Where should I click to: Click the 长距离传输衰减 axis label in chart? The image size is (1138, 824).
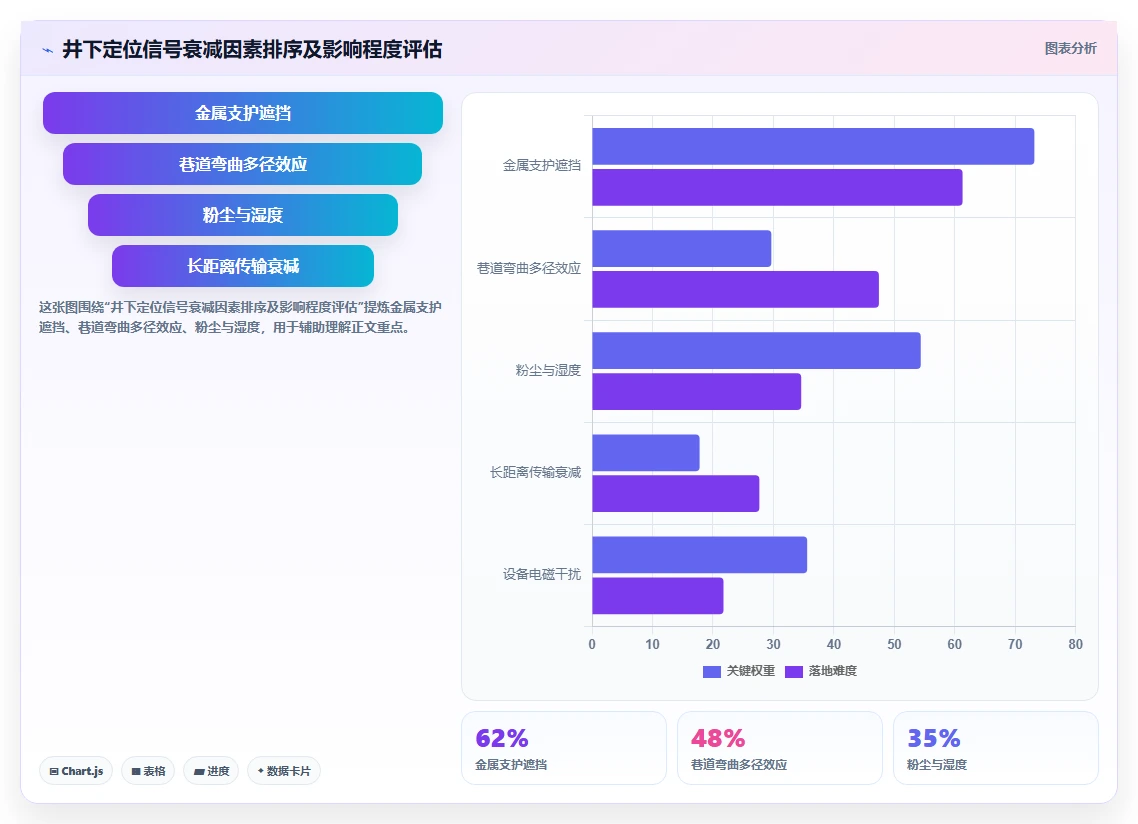point(535,473)
